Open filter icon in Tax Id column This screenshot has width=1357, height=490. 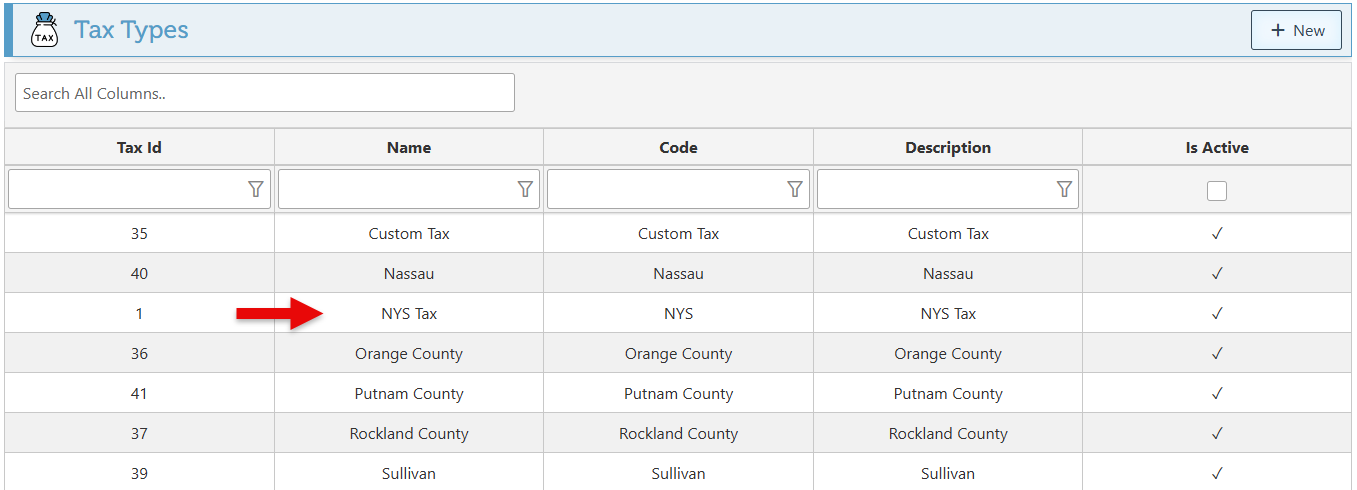256,189
